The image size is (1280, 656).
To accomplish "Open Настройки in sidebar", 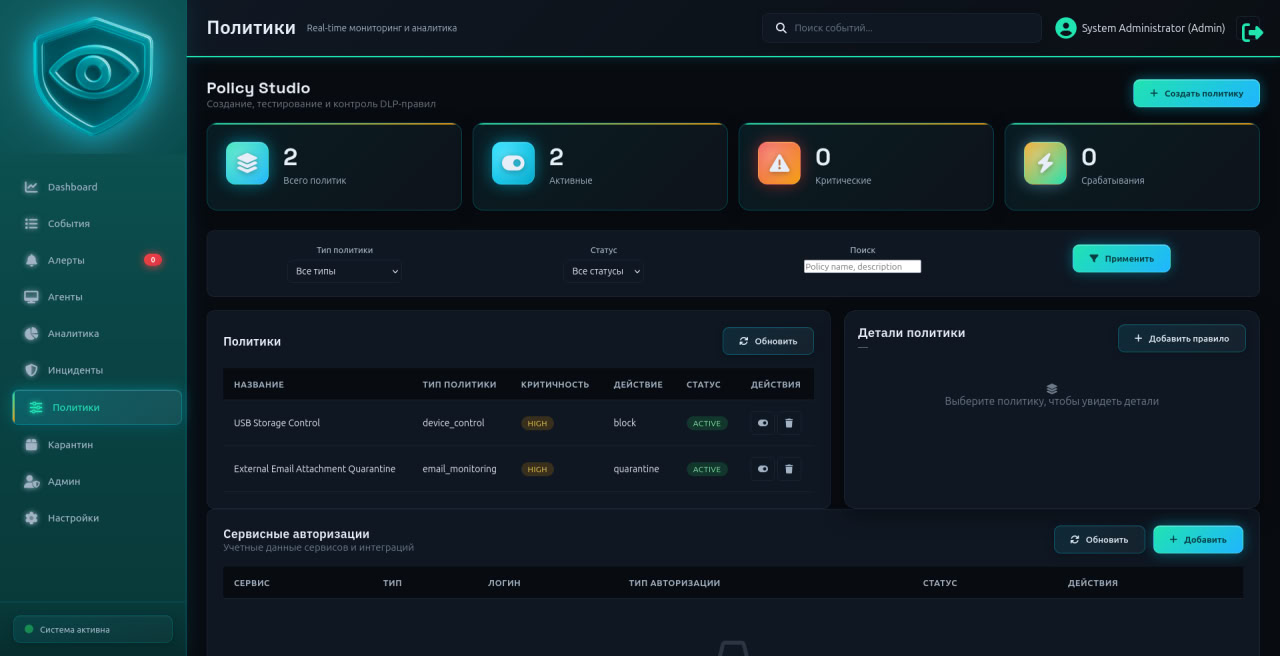I will pyautogui.click(x=97, y=518).
